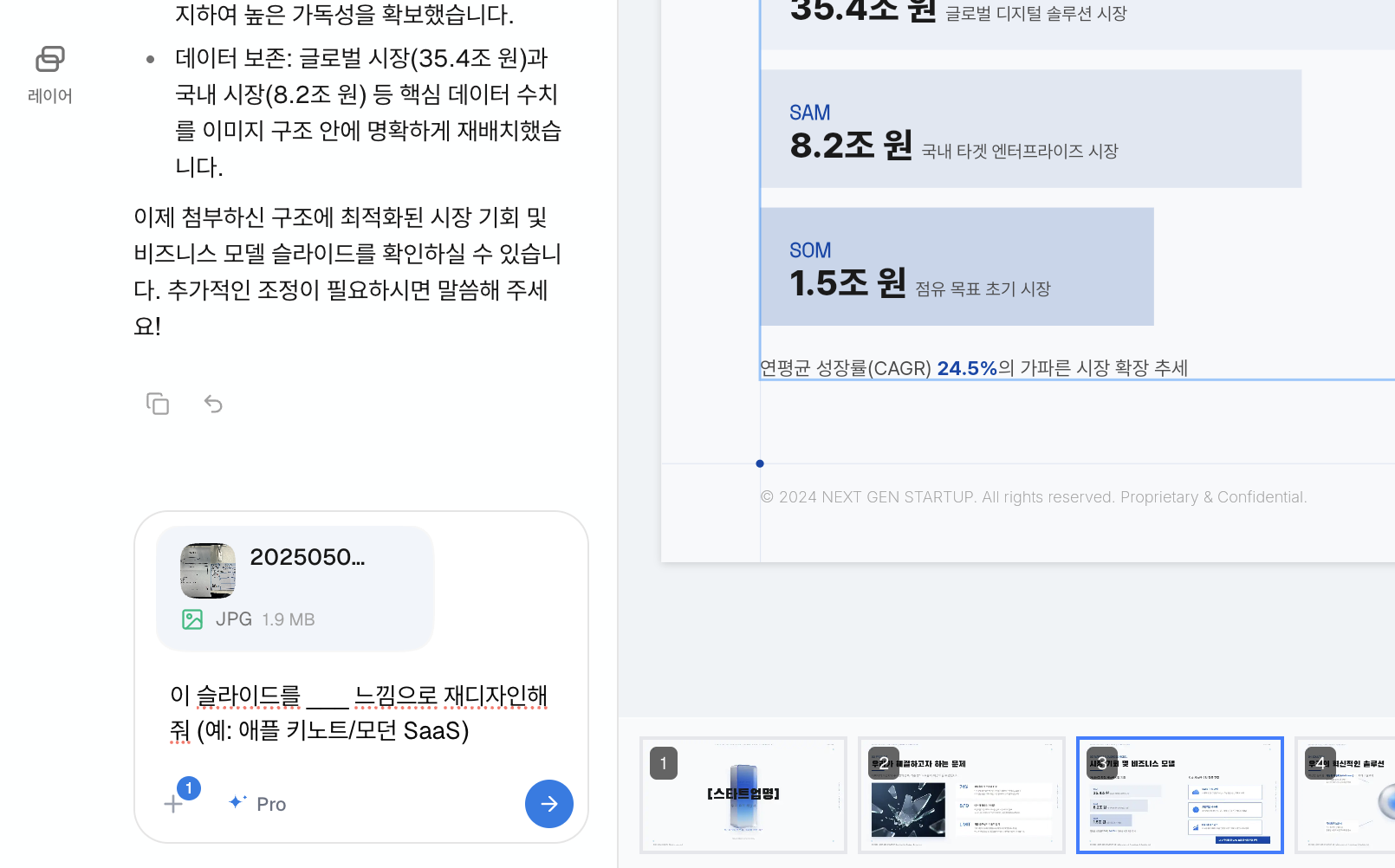Image resolution: width=1395 pixels, height=868 pixels.
Task: Click the SAM label on the slide
Action: [810, 113]
